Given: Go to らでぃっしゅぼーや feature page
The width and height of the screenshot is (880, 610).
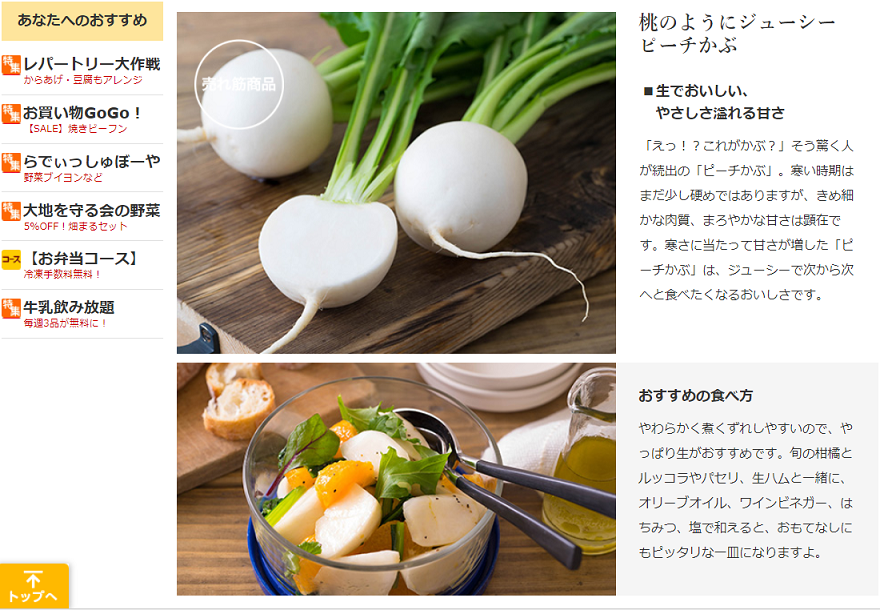Looking at the screenshot, I should pyautogui.click(x=82, y=168).
